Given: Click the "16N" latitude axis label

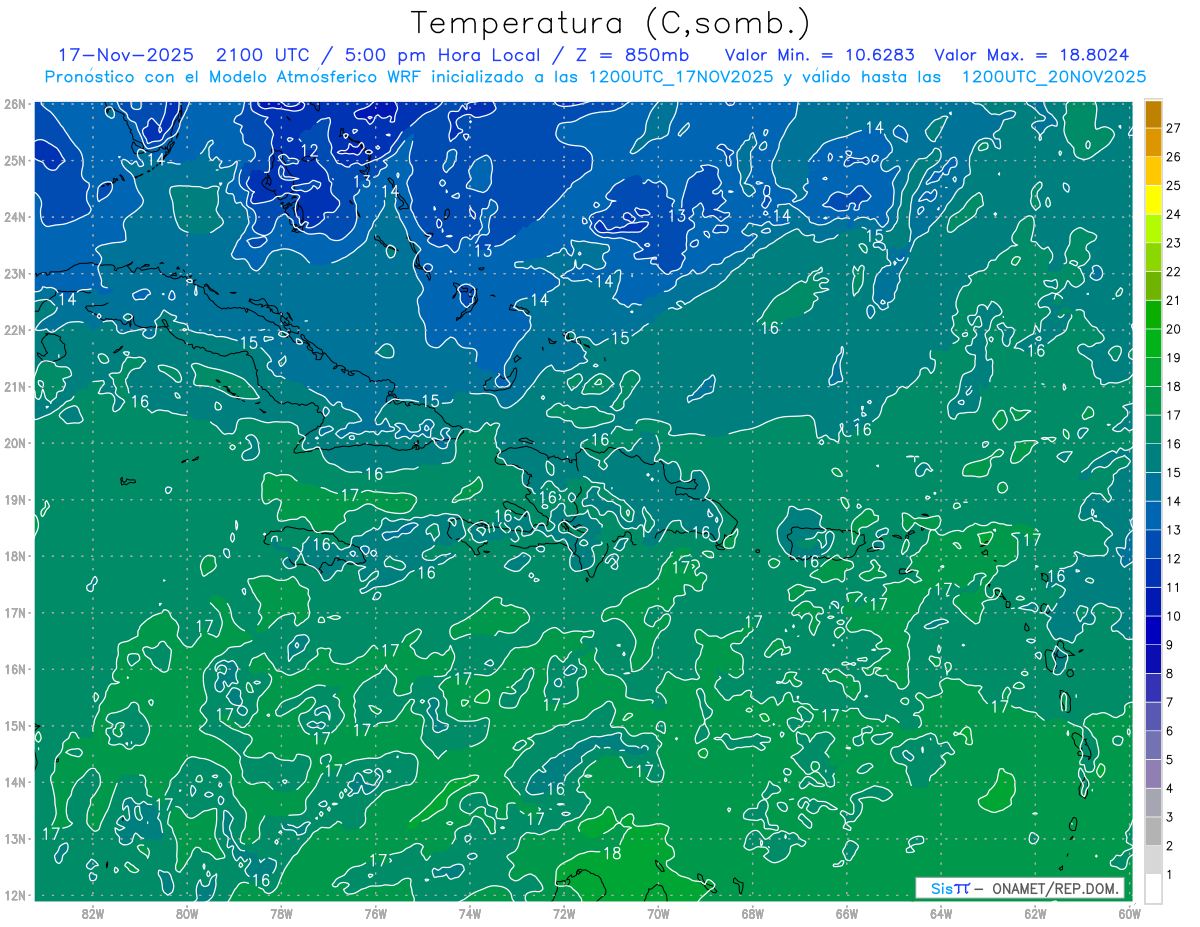Looking at the screenshot, I should [14, 669].
